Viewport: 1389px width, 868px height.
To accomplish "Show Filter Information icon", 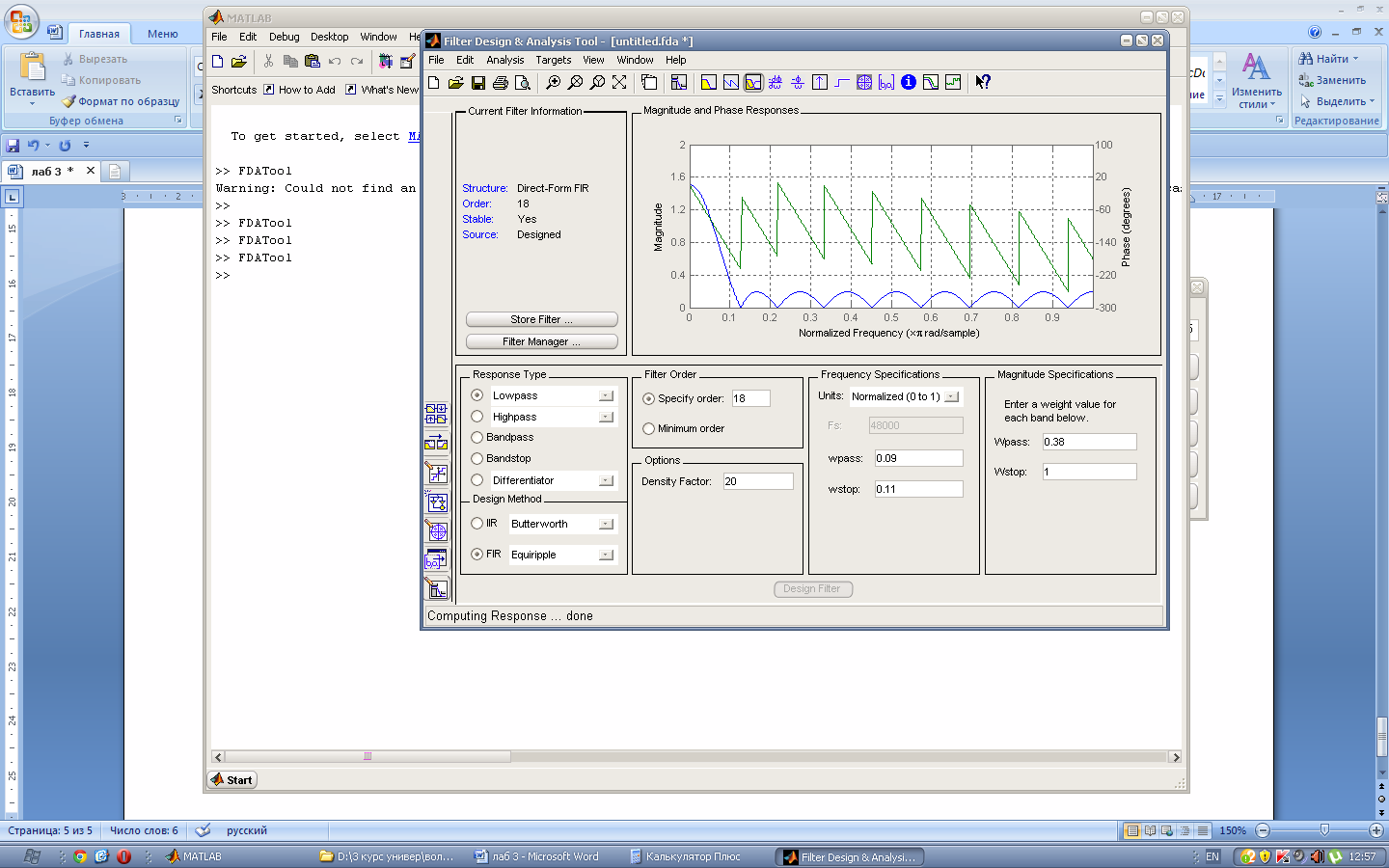I will pyautogui.click(x=909, y=83).
